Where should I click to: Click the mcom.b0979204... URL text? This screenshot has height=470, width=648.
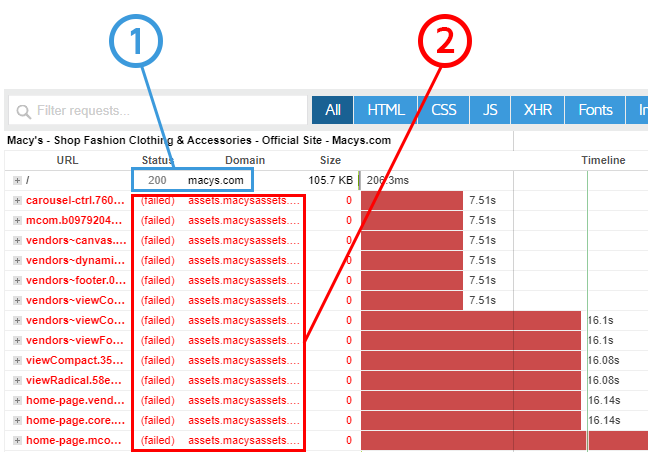click(74, 220)
